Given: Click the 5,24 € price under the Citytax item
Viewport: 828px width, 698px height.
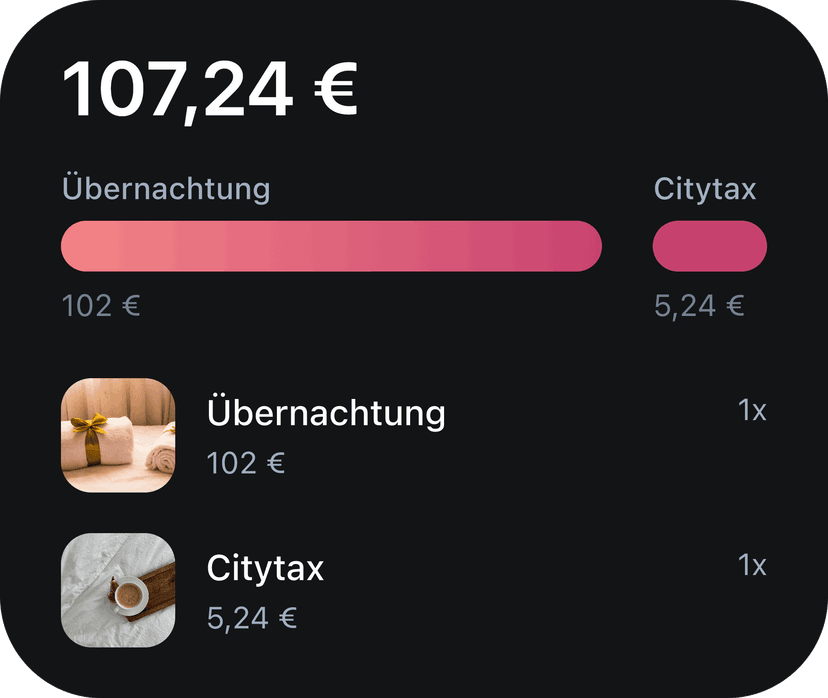Looking at the screenshot, I should [252, 618].
